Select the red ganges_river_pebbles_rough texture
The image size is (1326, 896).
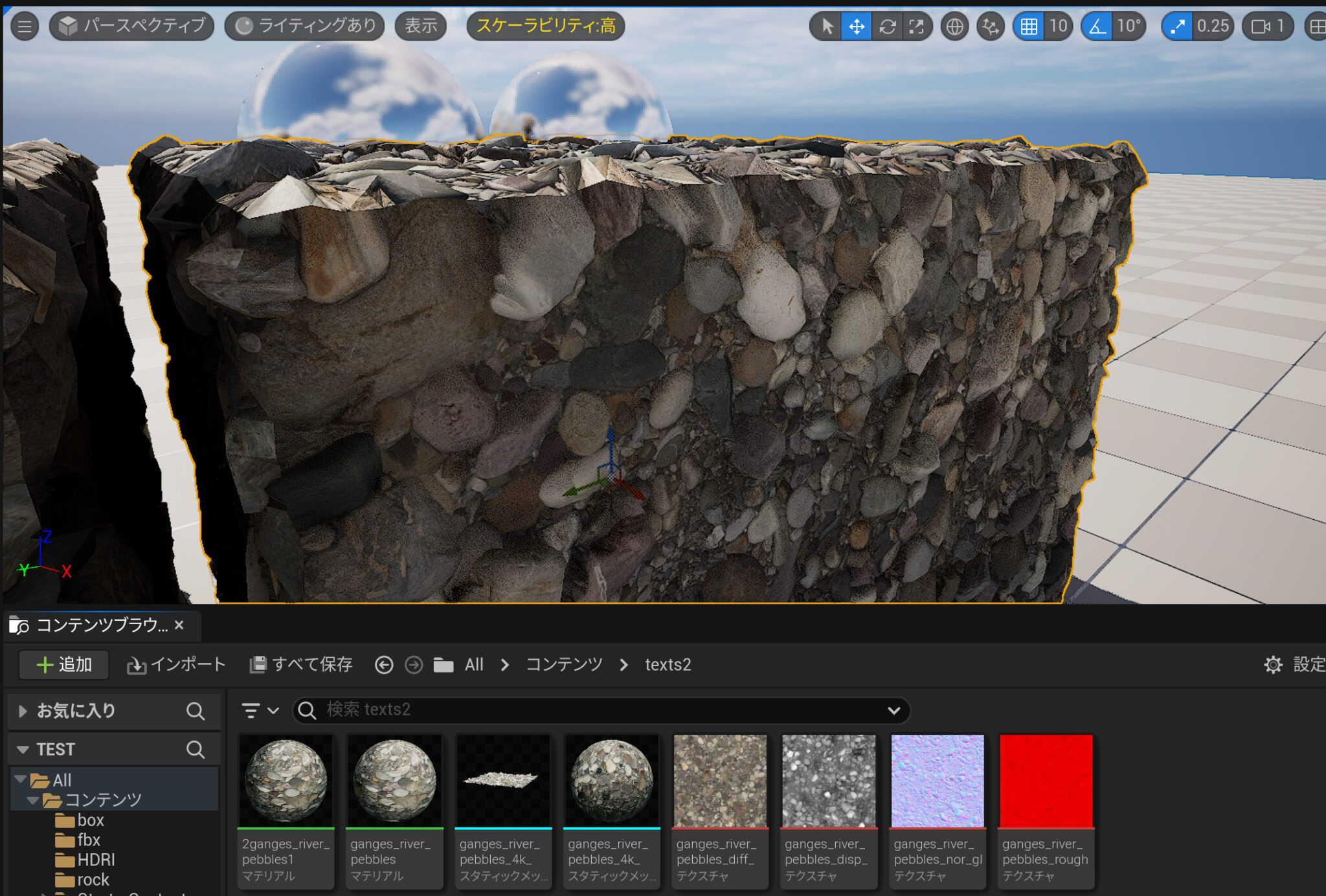(x=1046, y=781)
